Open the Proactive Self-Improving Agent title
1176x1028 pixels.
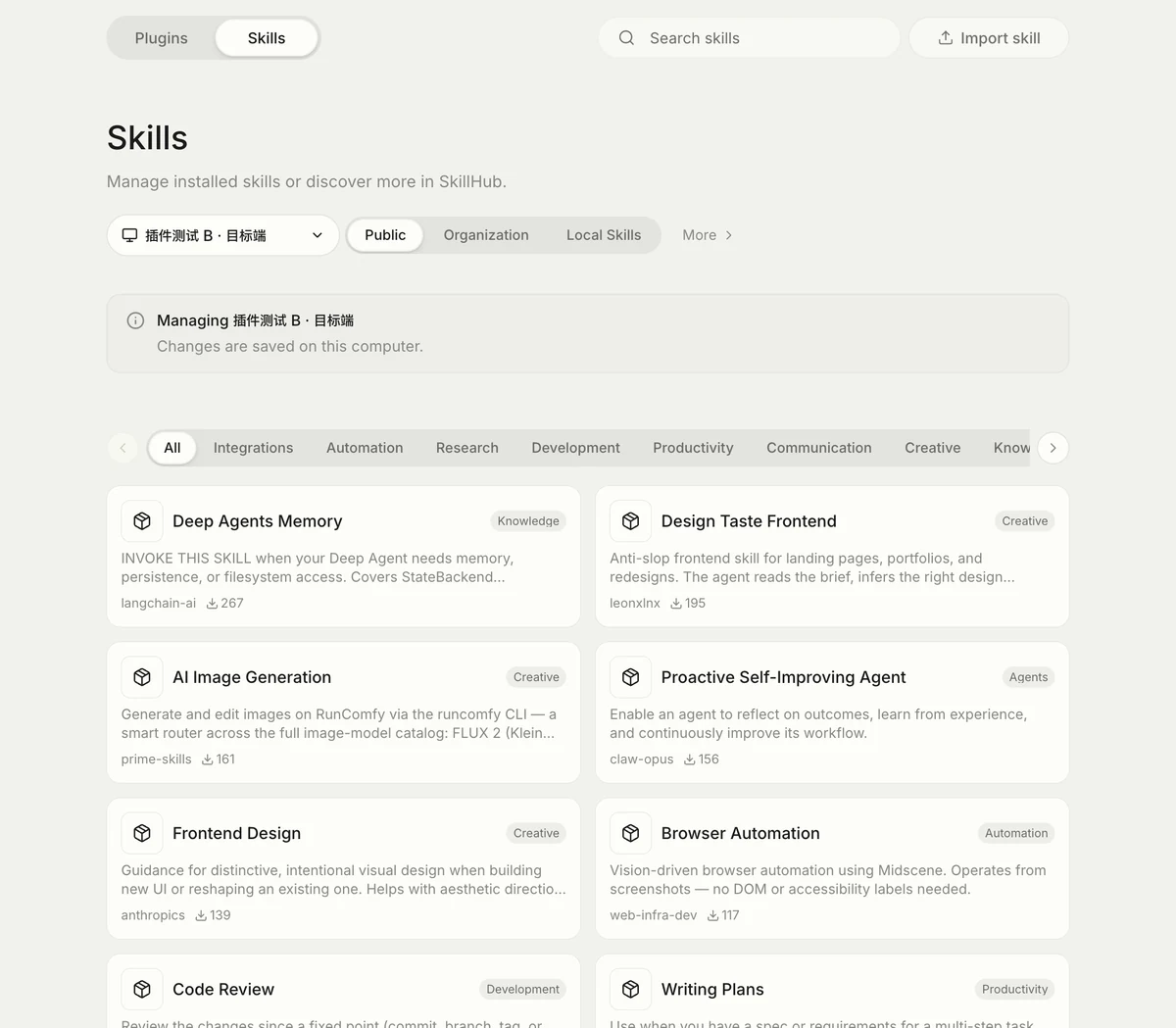pyautogui.click(x=784, y=677)
